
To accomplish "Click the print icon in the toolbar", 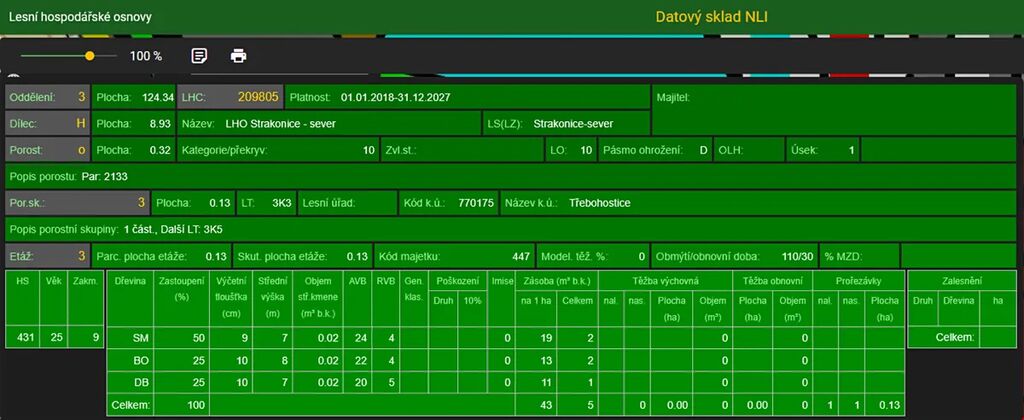I will click(238, 56).
